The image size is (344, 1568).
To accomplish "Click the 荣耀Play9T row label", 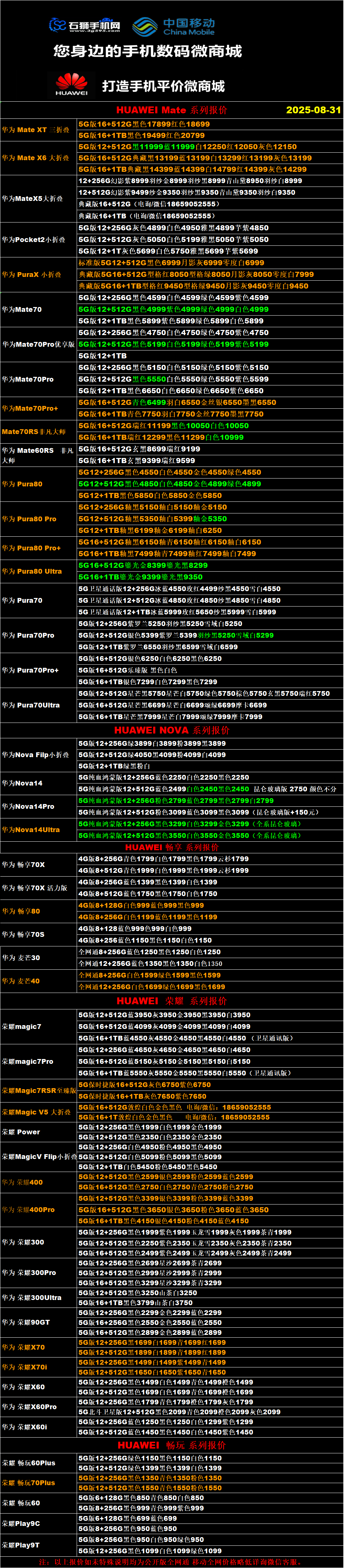I will point(21,1544).
